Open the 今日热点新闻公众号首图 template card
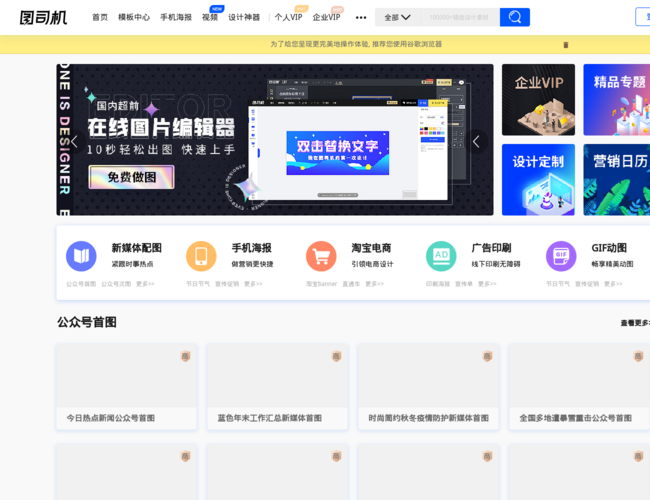Image resolution: width=650 pixels, height=500 pixels. [x=126, y=386]
